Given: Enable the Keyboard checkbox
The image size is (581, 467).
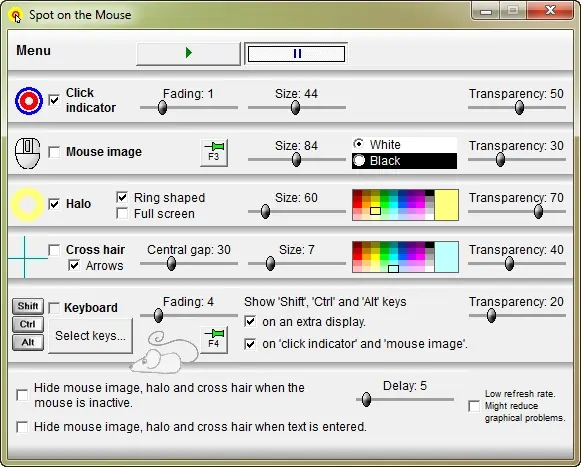Looking at the screenshot, I should 54,308.
